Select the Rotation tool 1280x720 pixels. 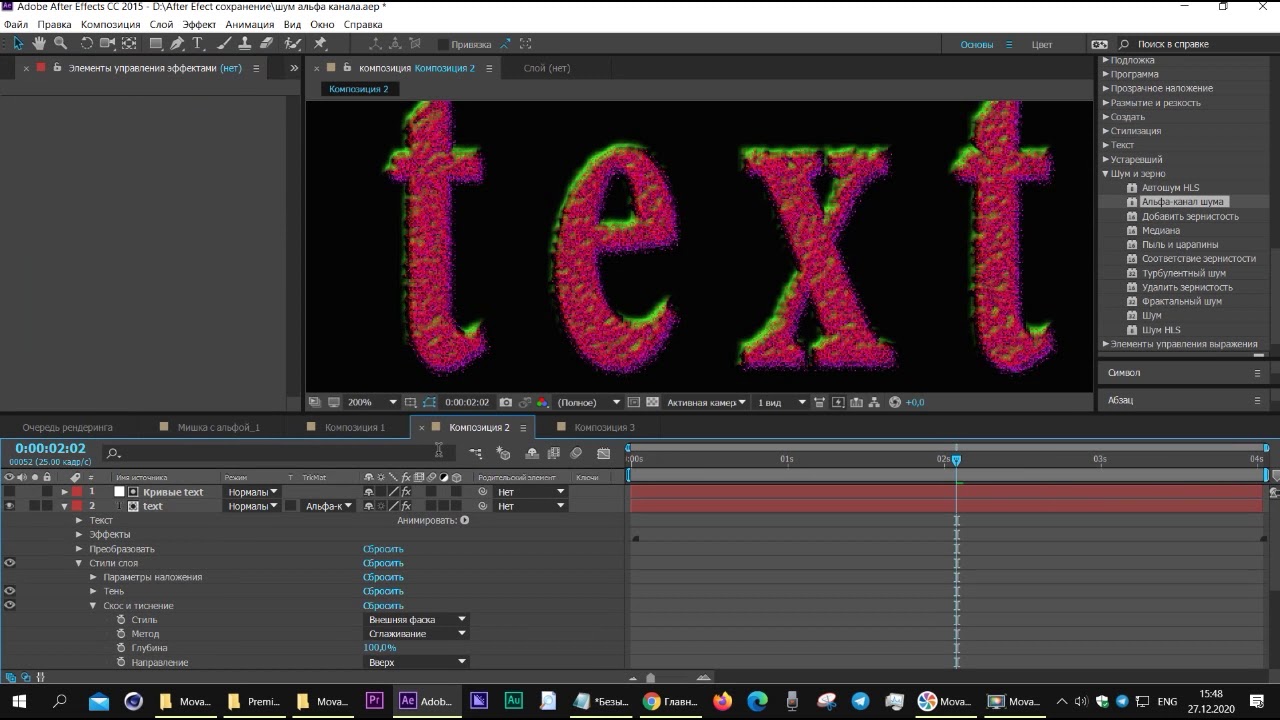tap(87, 44)
